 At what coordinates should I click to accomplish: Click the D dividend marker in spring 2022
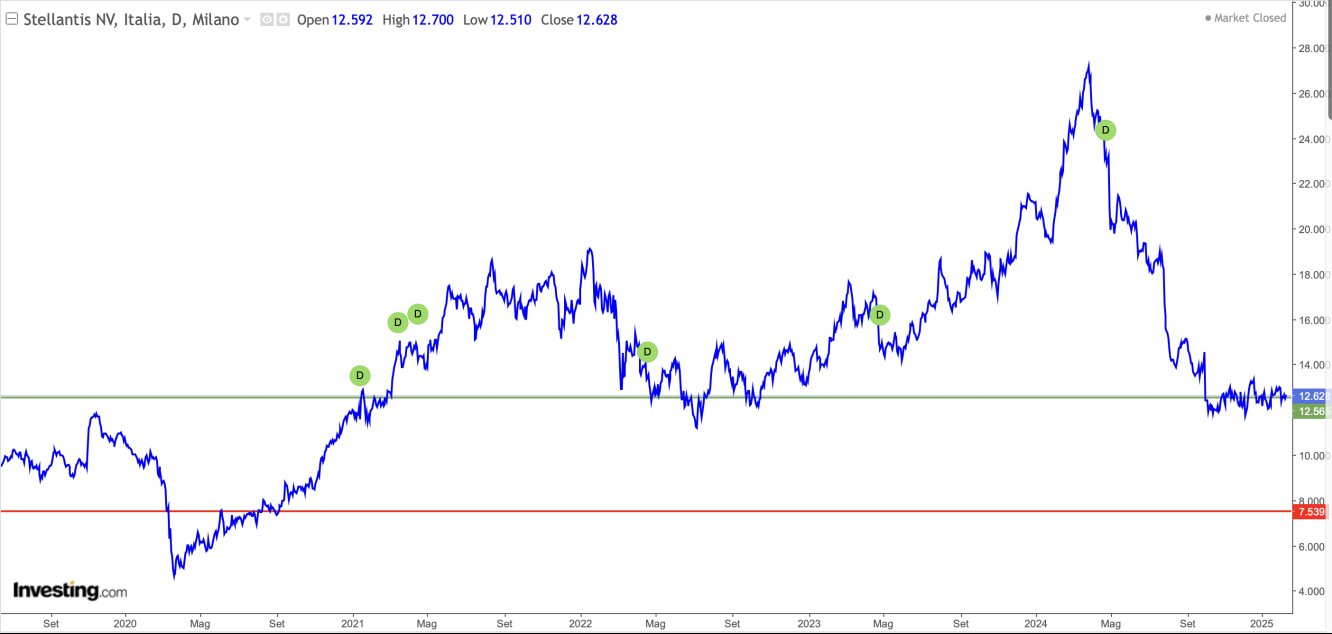647,352
